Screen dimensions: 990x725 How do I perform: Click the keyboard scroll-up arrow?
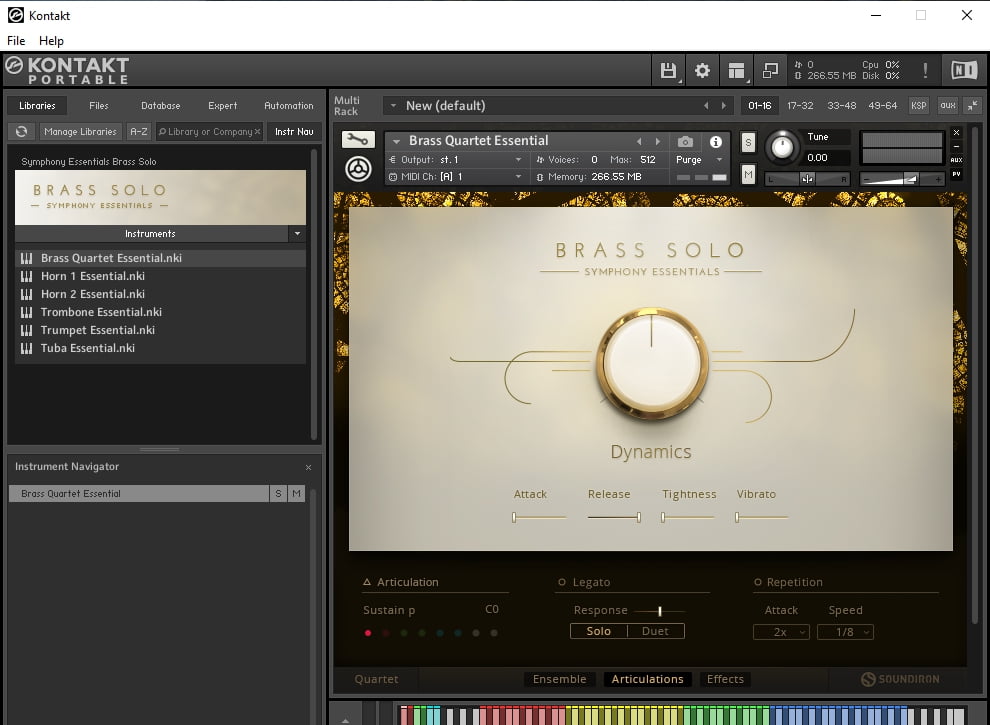coord(345,719)
